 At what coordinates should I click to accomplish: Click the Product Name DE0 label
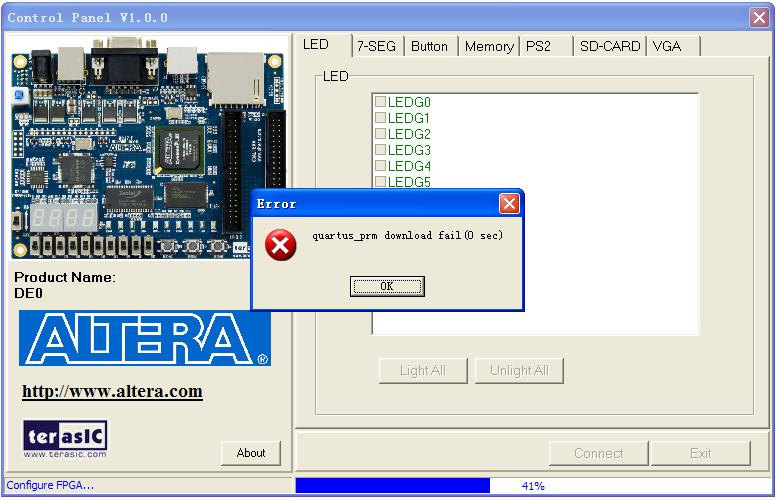pyautogui.click(x=65, y=285)
